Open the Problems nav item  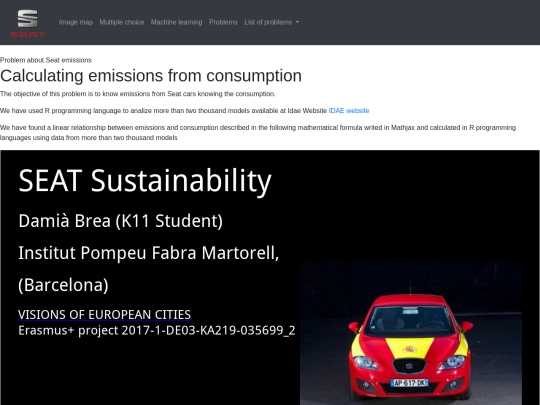(x=223, y=22)
